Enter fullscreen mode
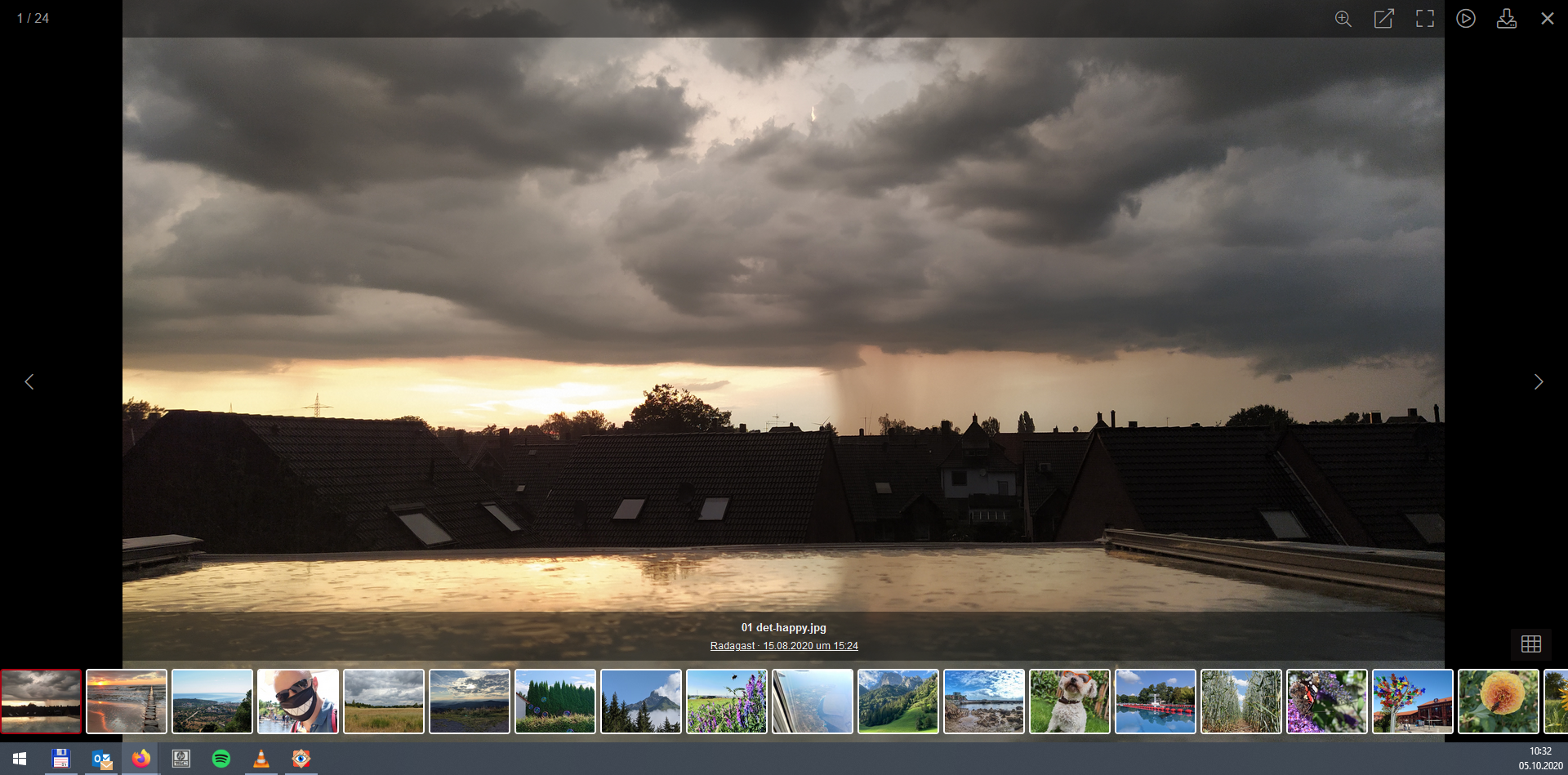Image resolution: width=1568 pixels, height=775 pixels. (1424, 19)
